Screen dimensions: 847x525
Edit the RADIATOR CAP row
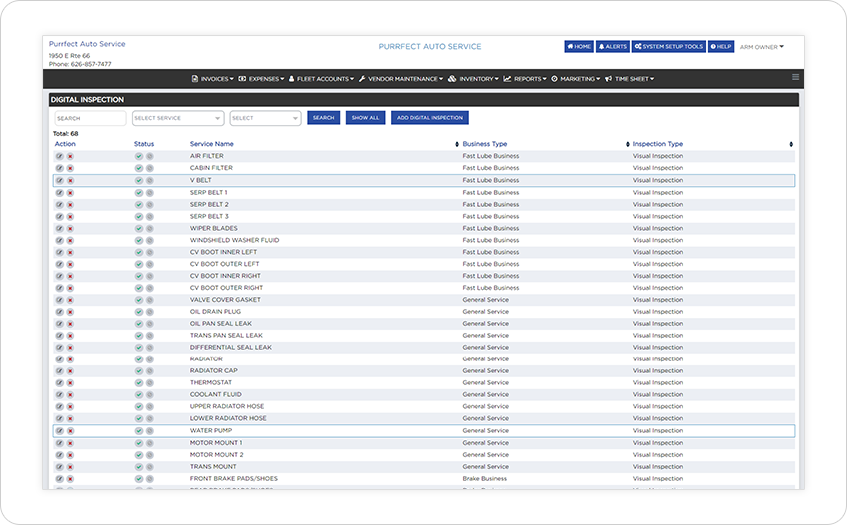point(59,371)
